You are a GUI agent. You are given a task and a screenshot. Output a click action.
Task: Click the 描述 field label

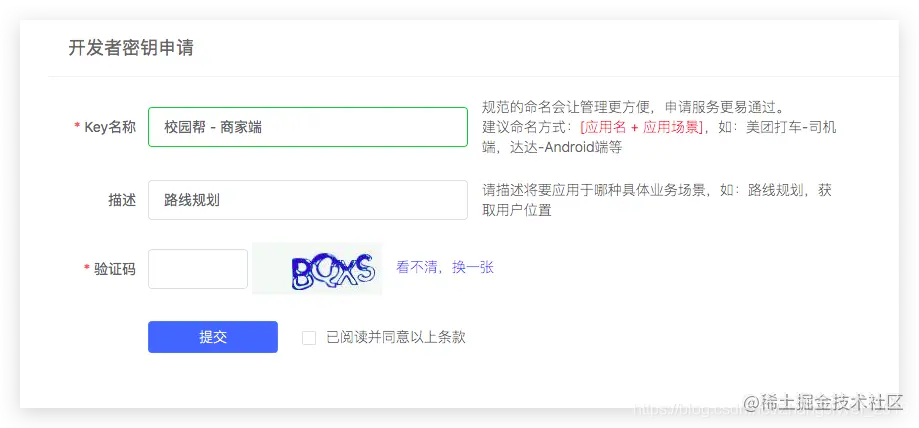click(122, 201)
